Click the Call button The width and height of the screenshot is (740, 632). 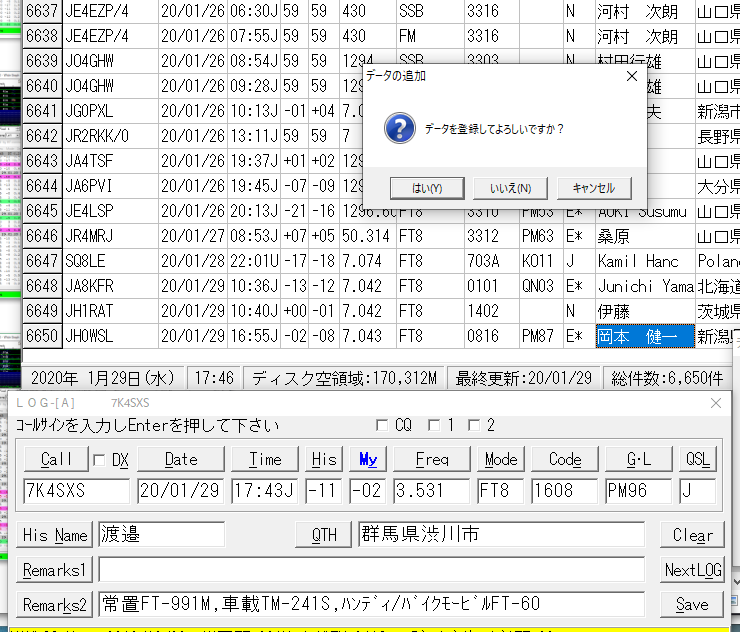[56, 459]
